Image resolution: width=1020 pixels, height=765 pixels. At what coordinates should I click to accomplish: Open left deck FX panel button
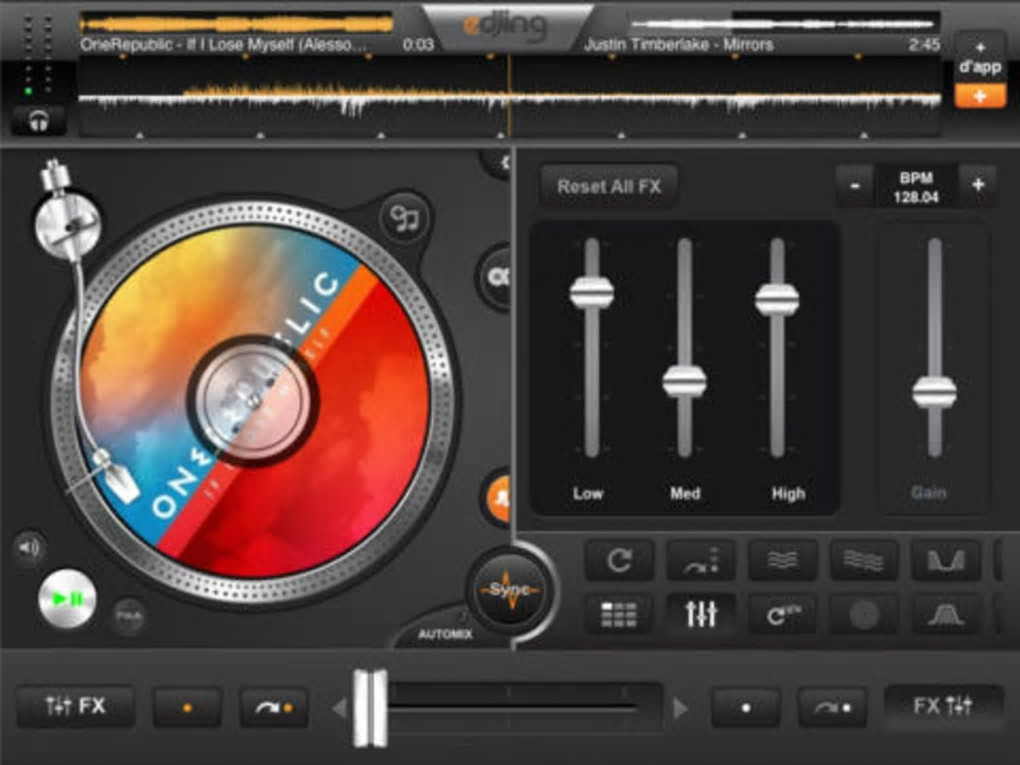click(75, 706)
